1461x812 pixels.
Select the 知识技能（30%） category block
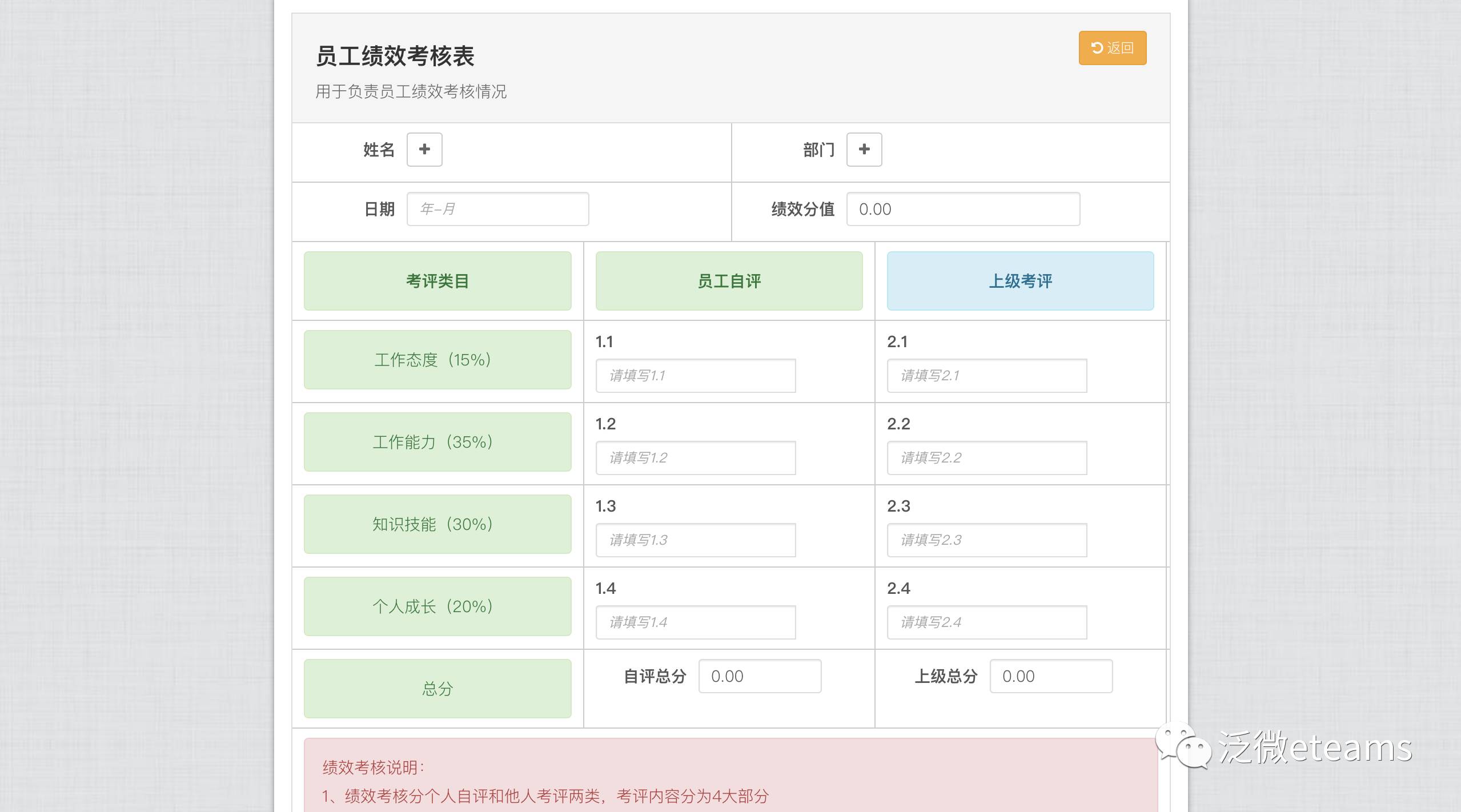437,524
